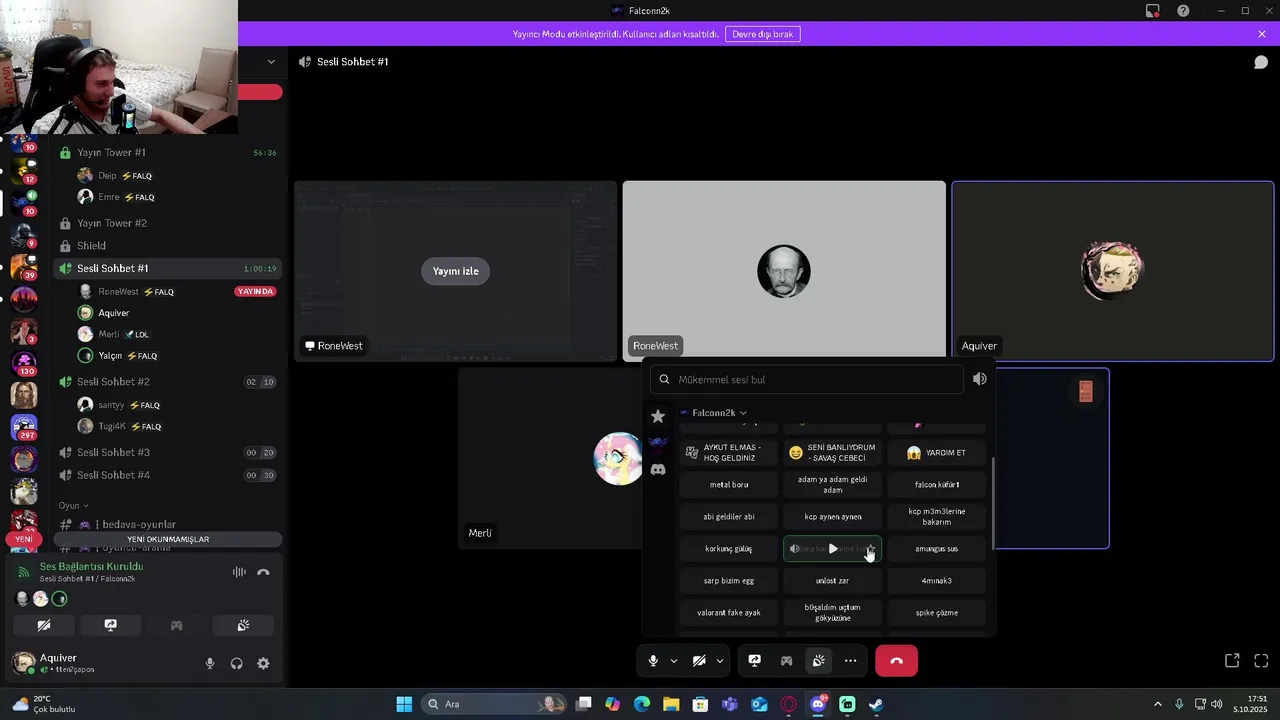The width and height of the screenshot is (1280, 720).
Task: Play AYKUT ELMAS - HOŞ GELDİNİZ sound
Action: point(729,453)
